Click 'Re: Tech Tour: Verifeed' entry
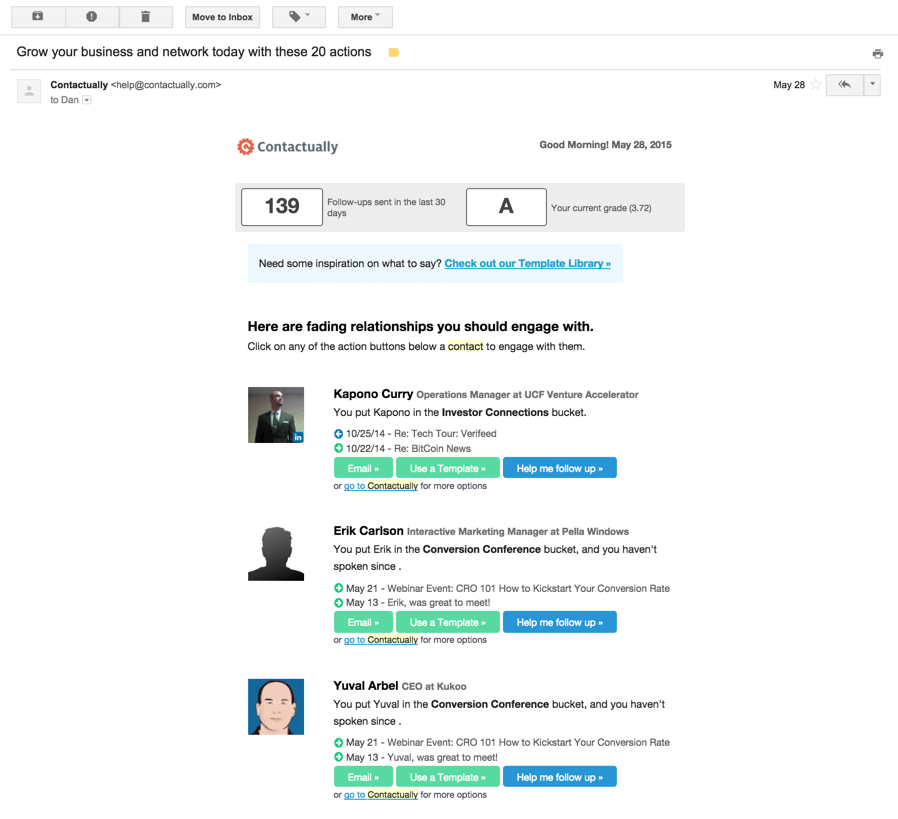 click(445, 434)
